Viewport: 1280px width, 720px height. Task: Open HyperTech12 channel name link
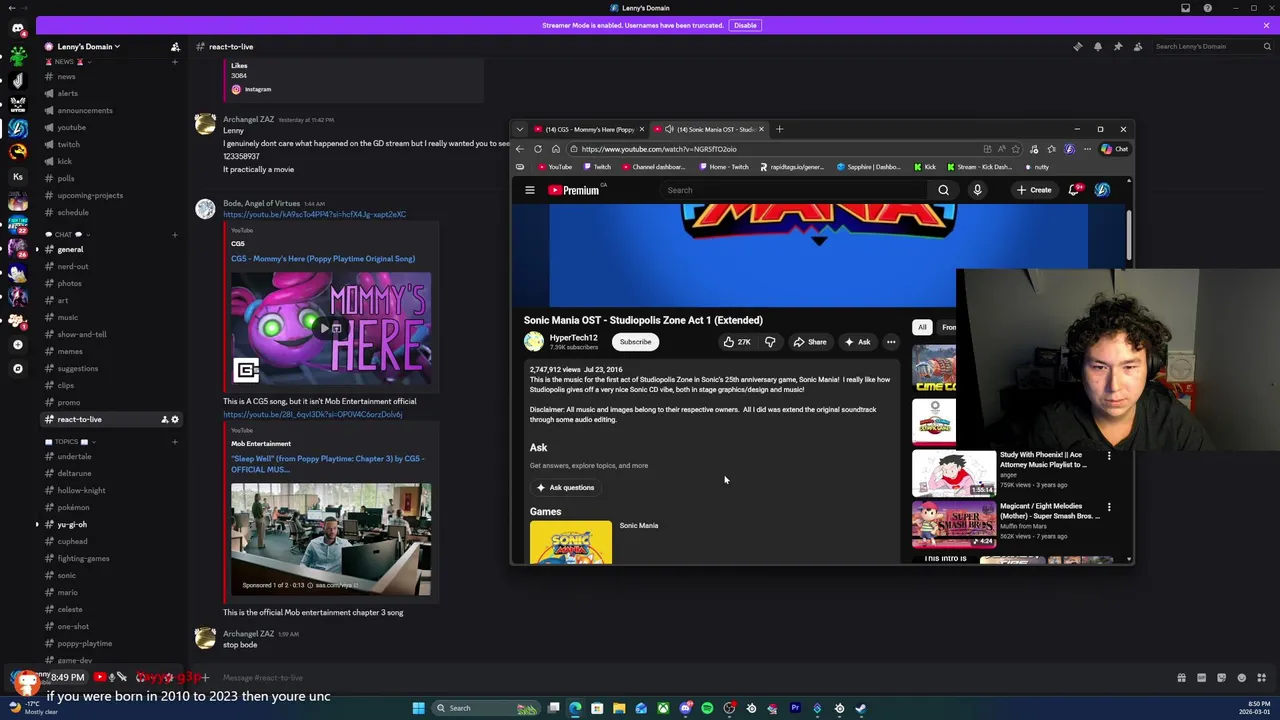tap(573, 338)
